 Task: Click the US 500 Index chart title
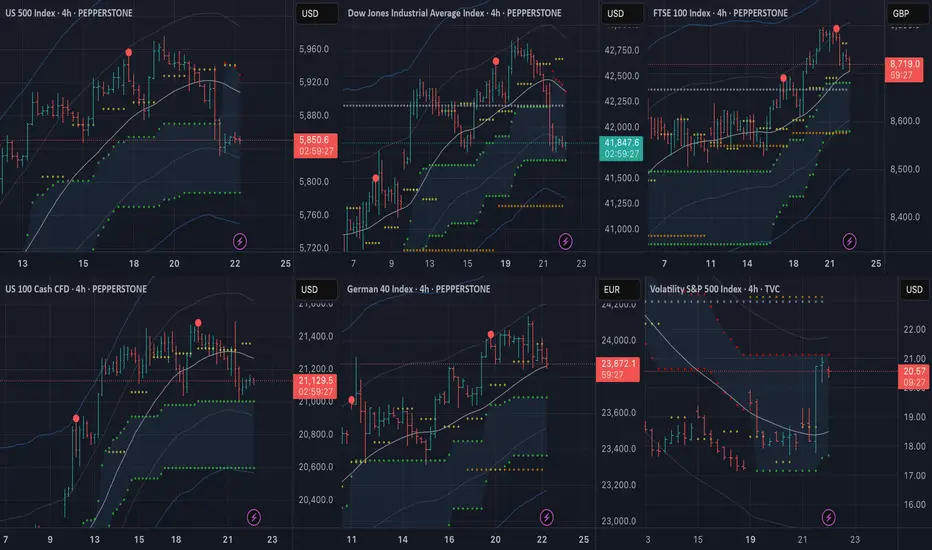pyautogui.click(x=69, y=13)
